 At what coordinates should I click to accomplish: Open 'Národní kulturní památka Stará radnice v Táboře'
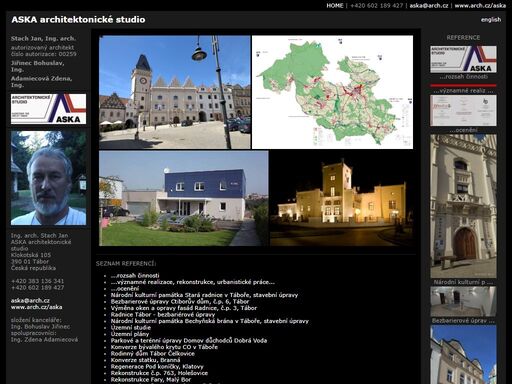204,295
